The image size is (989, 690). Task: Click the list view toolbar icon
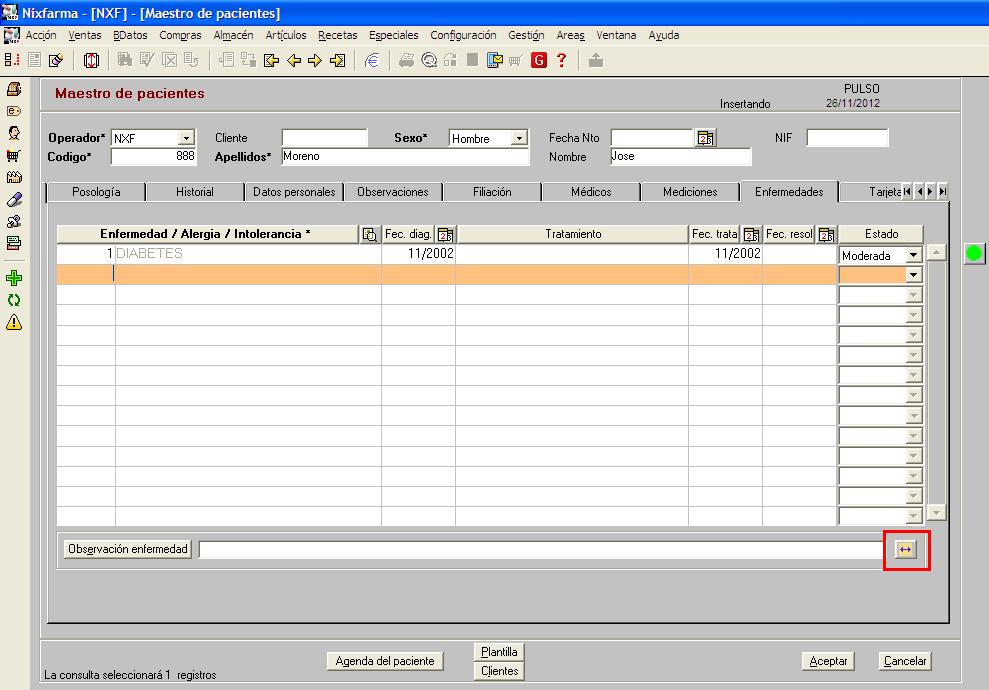(35, 61)
